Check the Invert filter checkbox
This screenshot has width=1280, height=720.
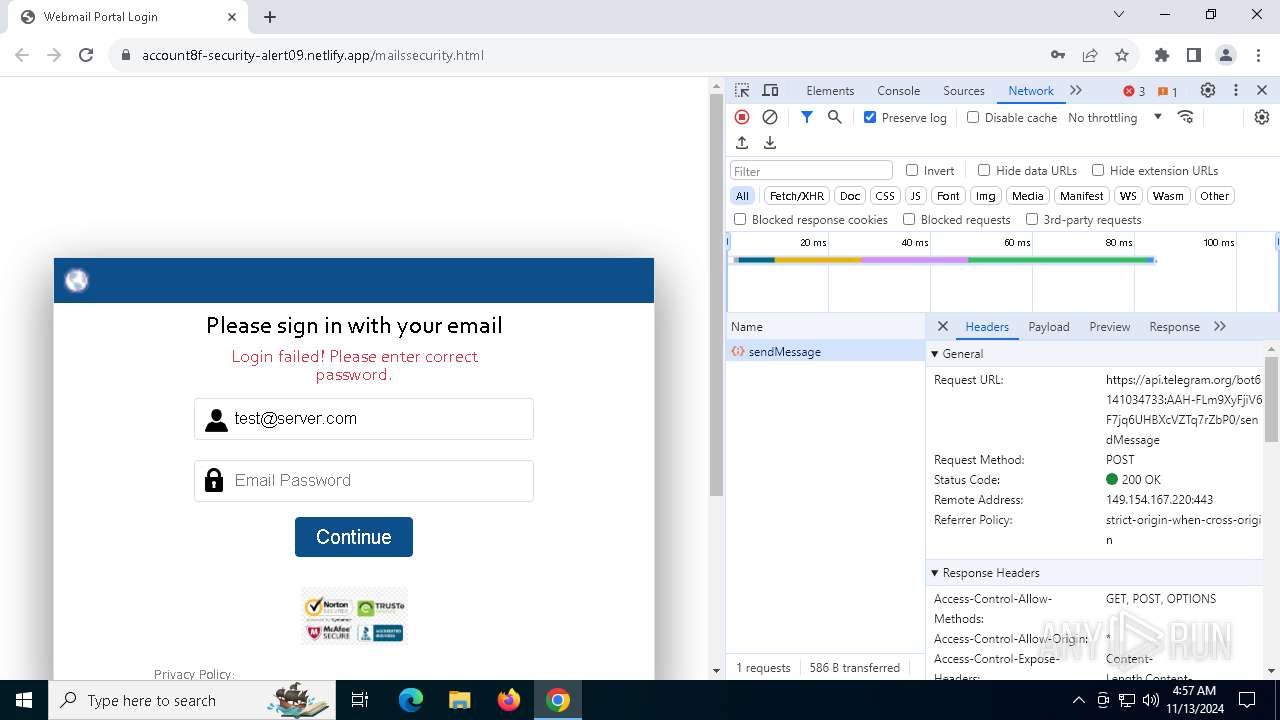click(912, 170)
